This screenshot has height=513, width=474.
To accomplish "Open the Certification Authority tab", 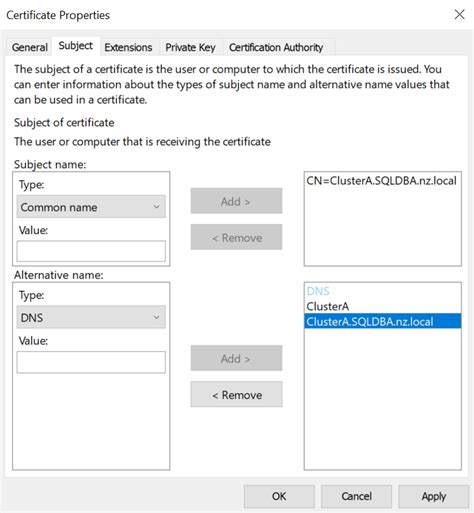I will tap(276, 47).
